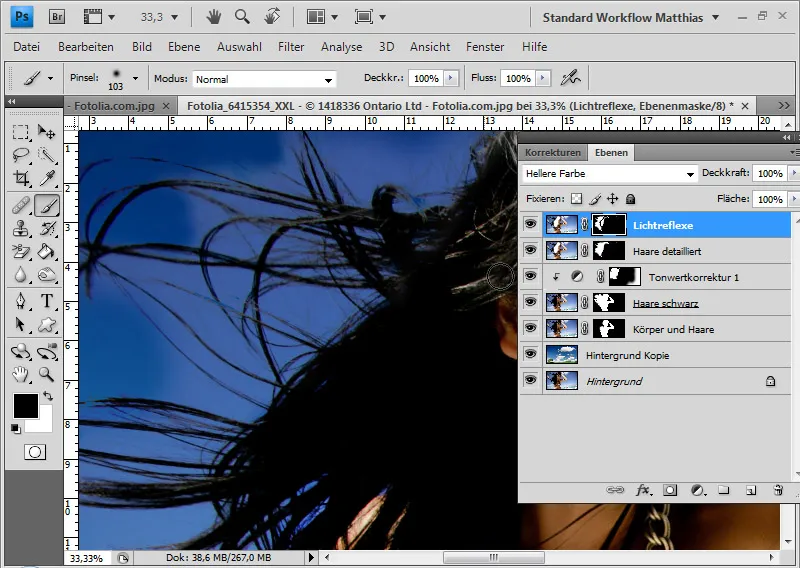Open the Bearbeiten menu
800x568 pixels.
click(86, 47)
